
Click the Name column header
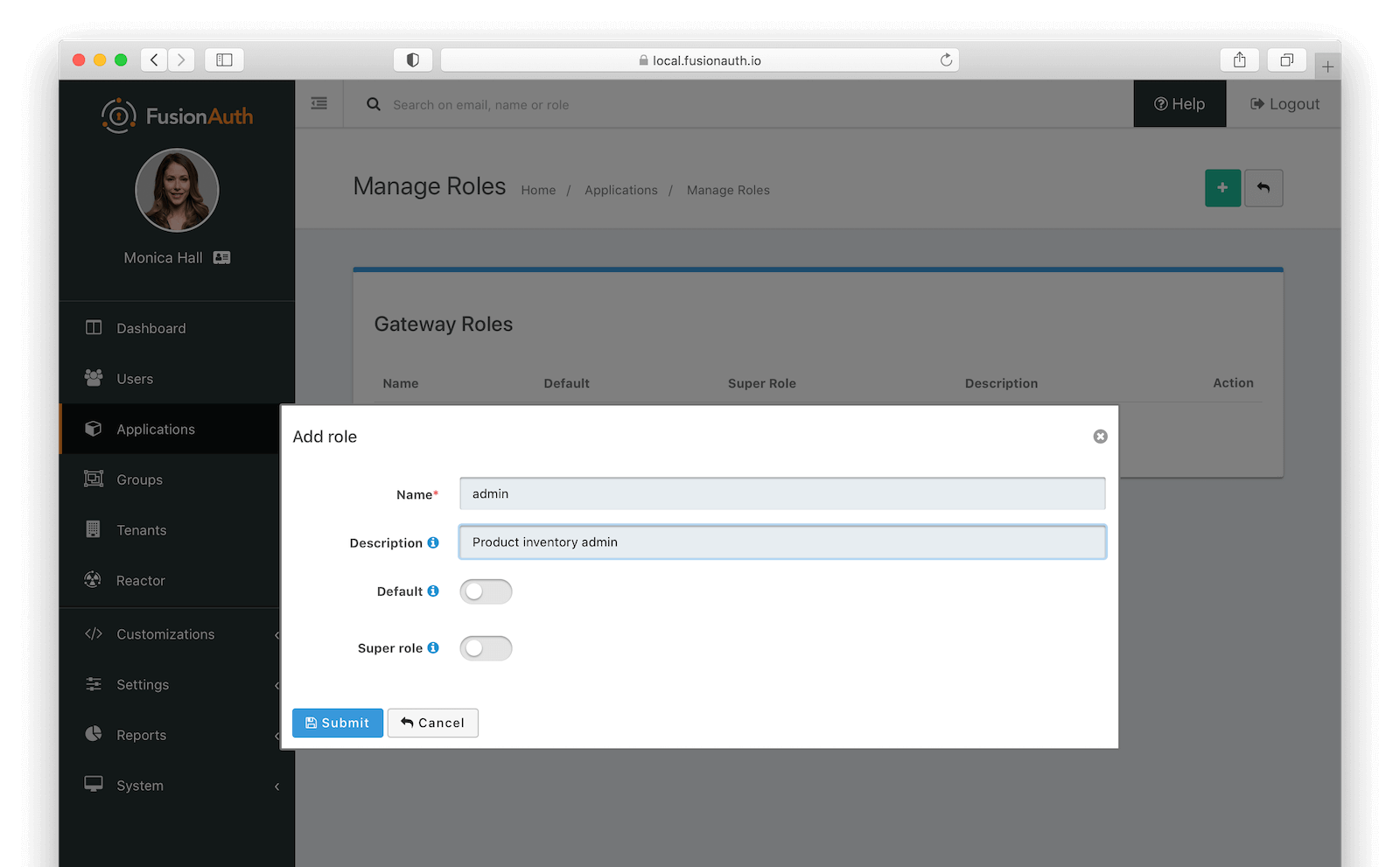pos(401,383)
